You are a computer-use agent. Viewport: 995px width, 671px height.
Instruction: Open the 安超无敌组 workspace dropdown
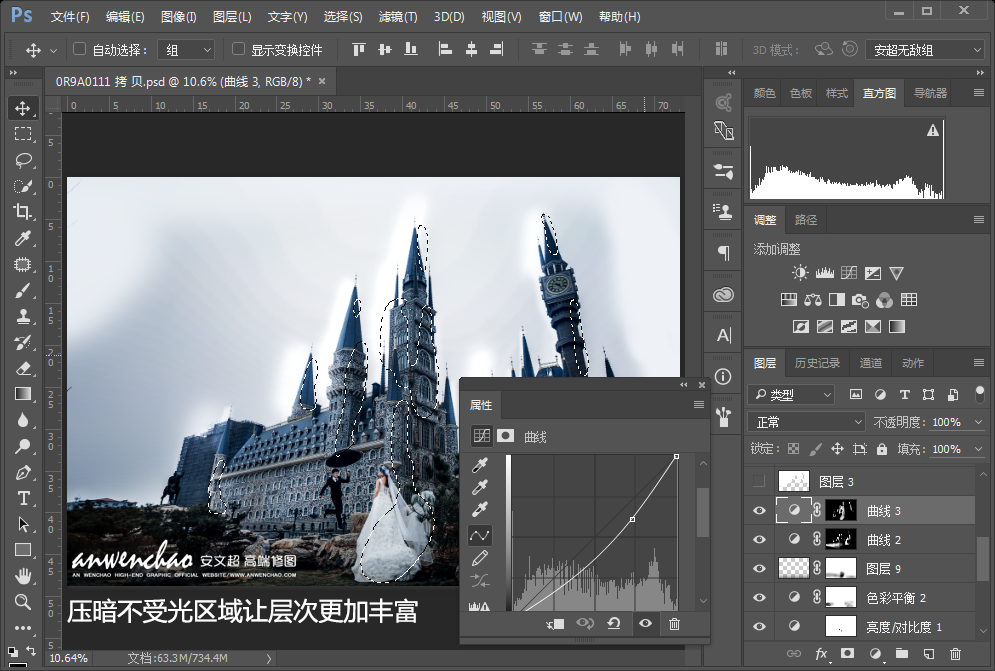coord(925,50)
